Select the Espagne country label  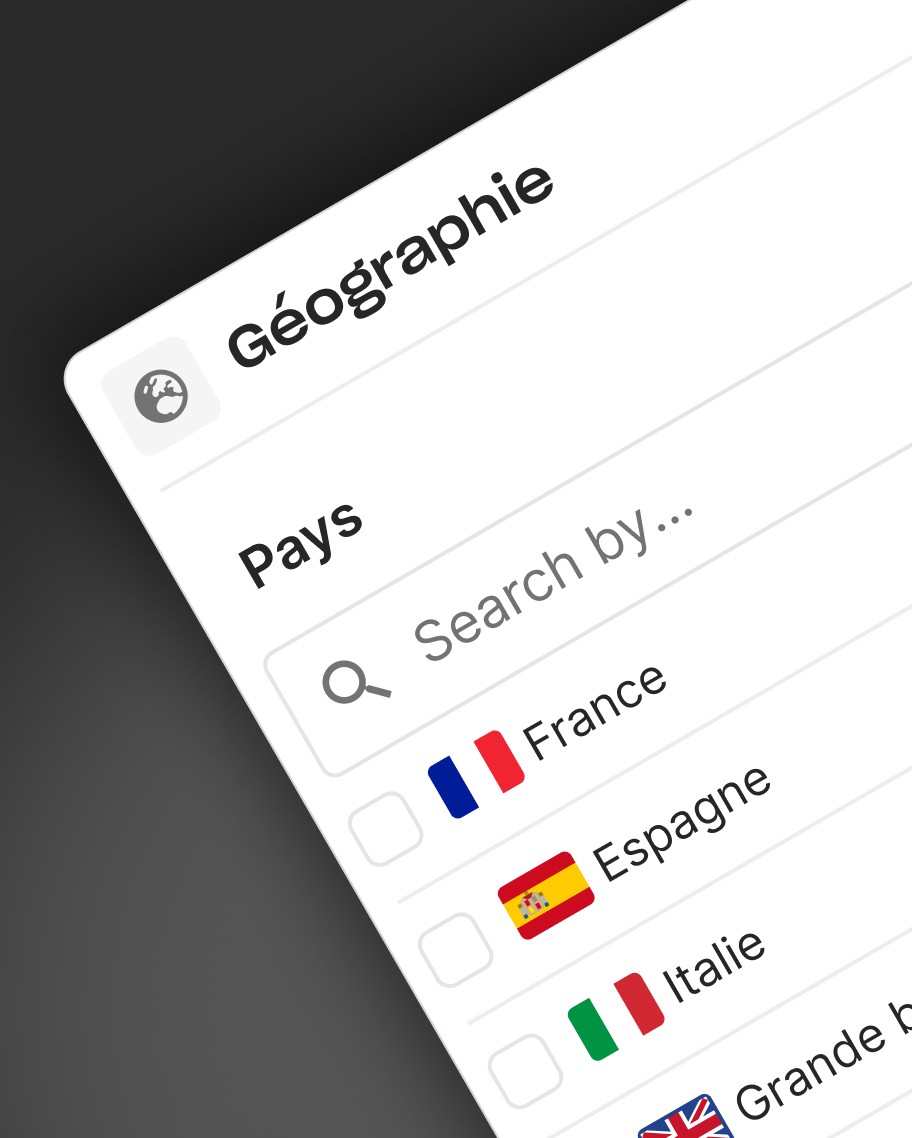coord(682,822)
